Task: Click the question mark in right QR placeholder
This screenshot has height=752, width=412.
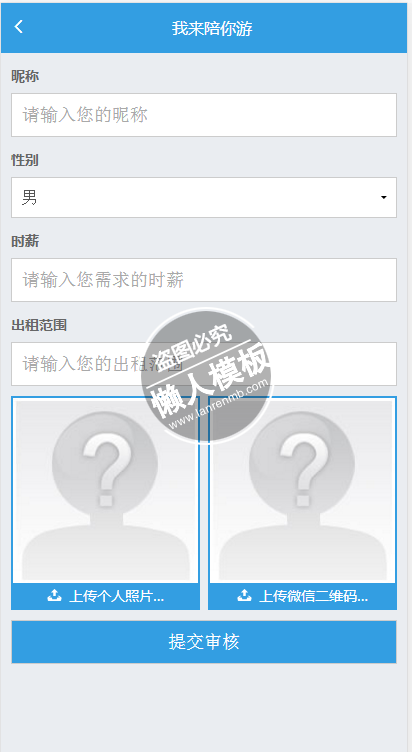Action: (x=302, y=469)
